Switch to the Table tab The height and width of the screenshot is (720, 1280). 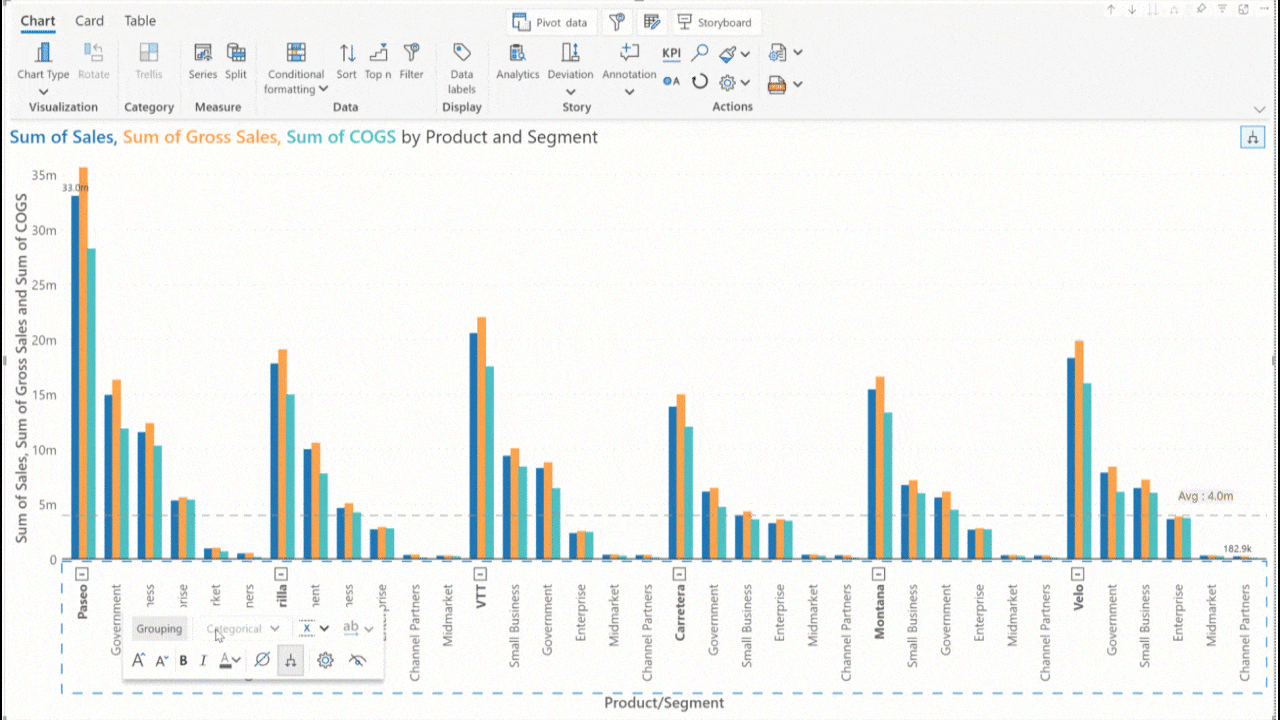(x=140, y=21)
